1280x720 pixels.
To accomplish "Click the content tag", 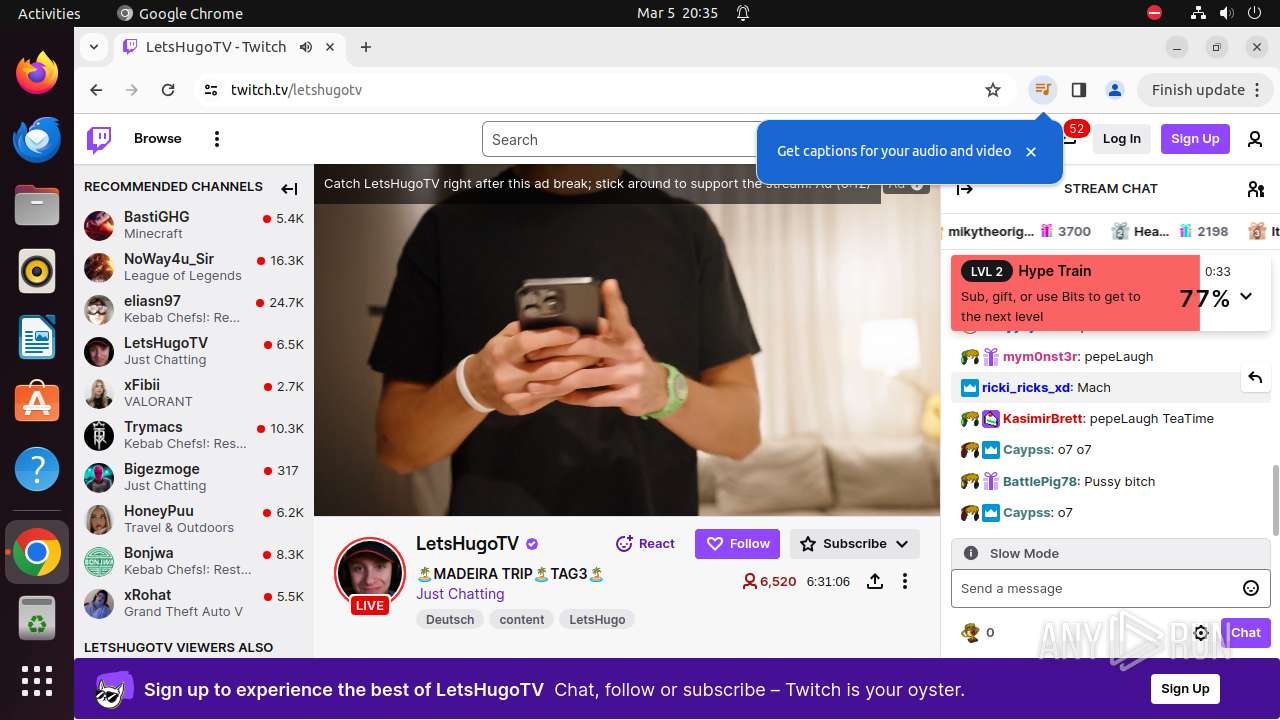I will (522, 620).
